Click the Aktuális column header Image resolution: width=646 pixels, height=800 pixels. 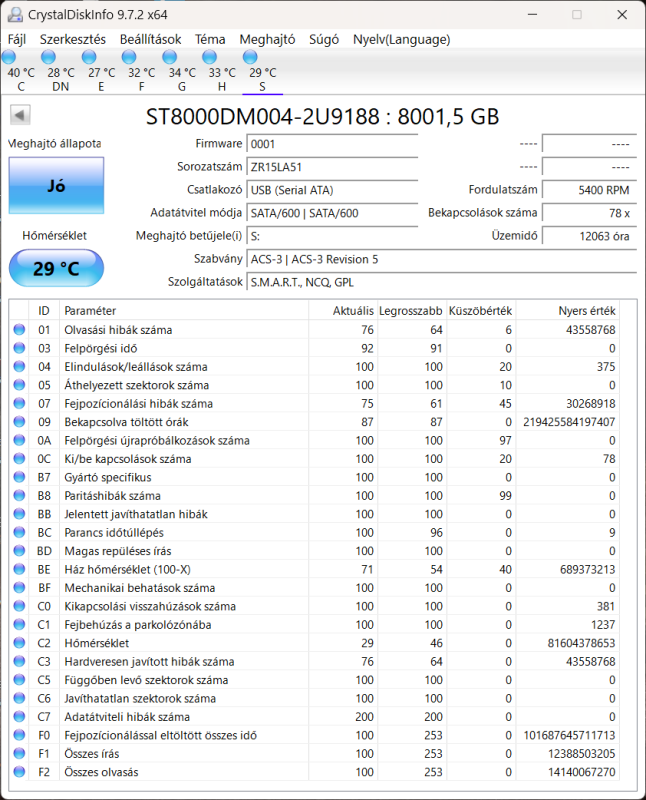[x=342, y=311]
